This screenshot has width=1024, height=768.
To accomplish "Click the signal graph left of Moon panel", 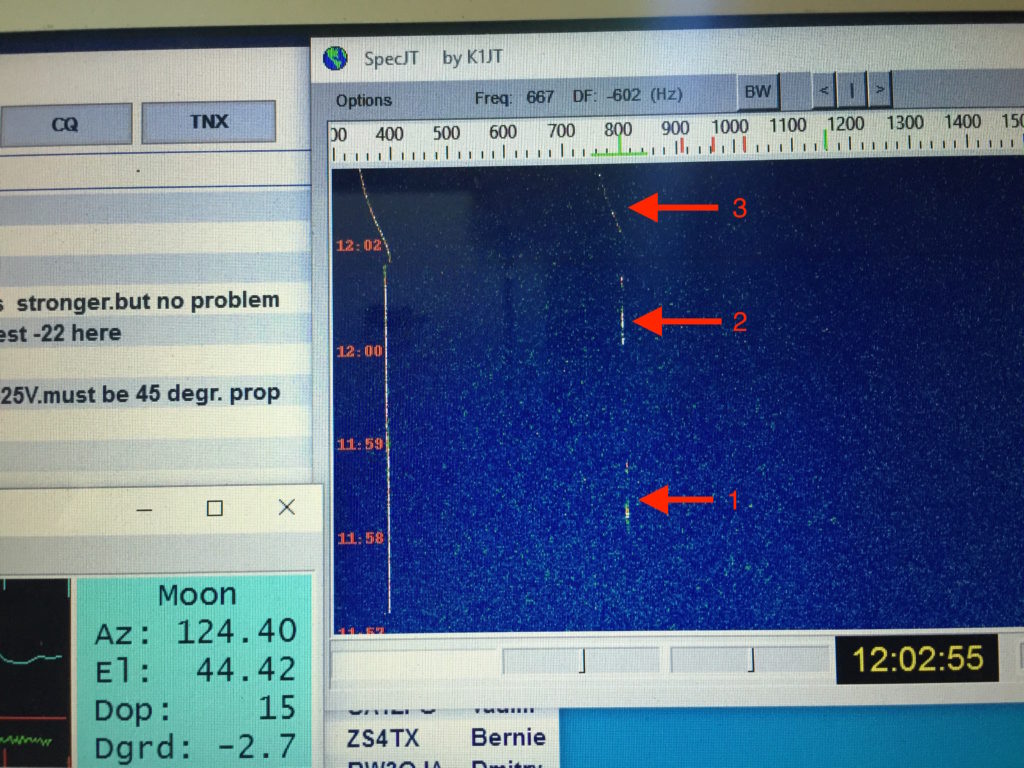I will [35, 673].
